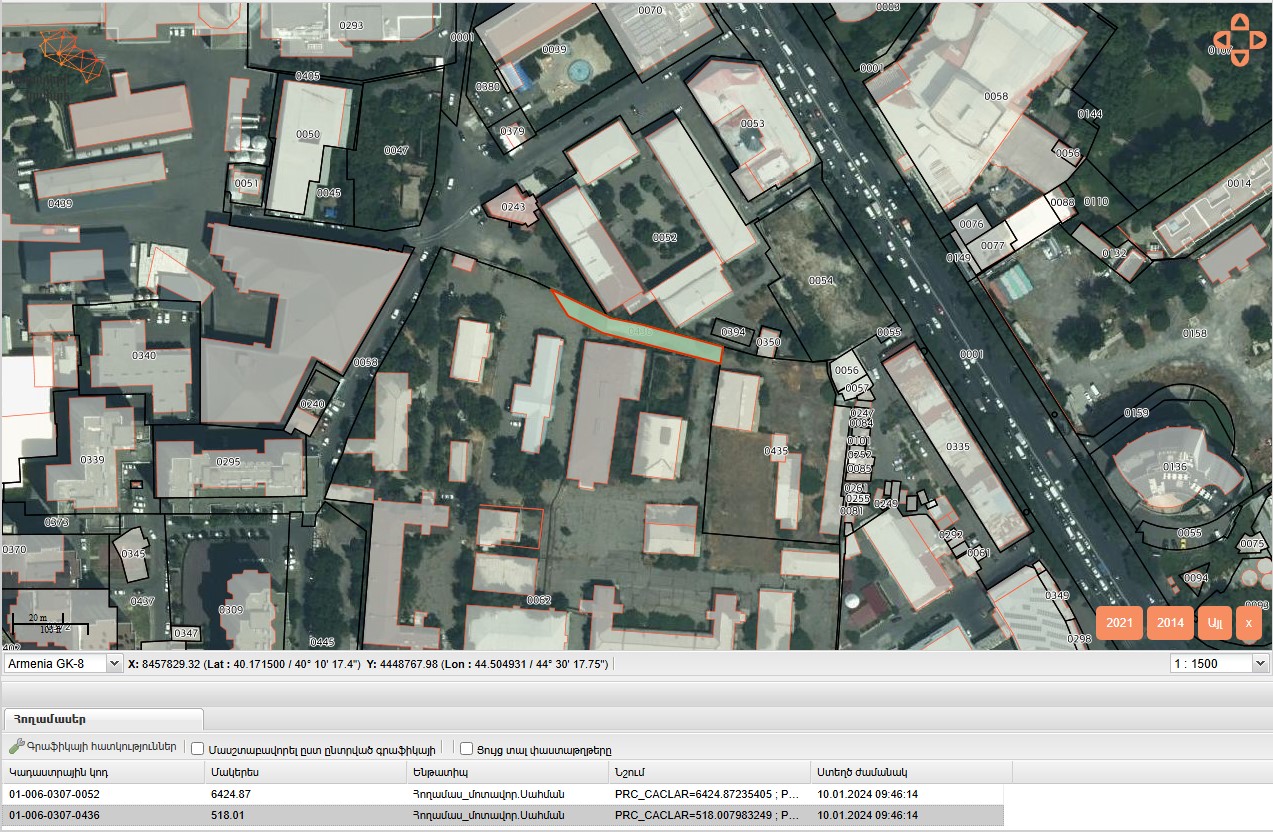The image size is (1273, 832).
Task: Click the Այլ imagery button
Action: coord(1215,623)
